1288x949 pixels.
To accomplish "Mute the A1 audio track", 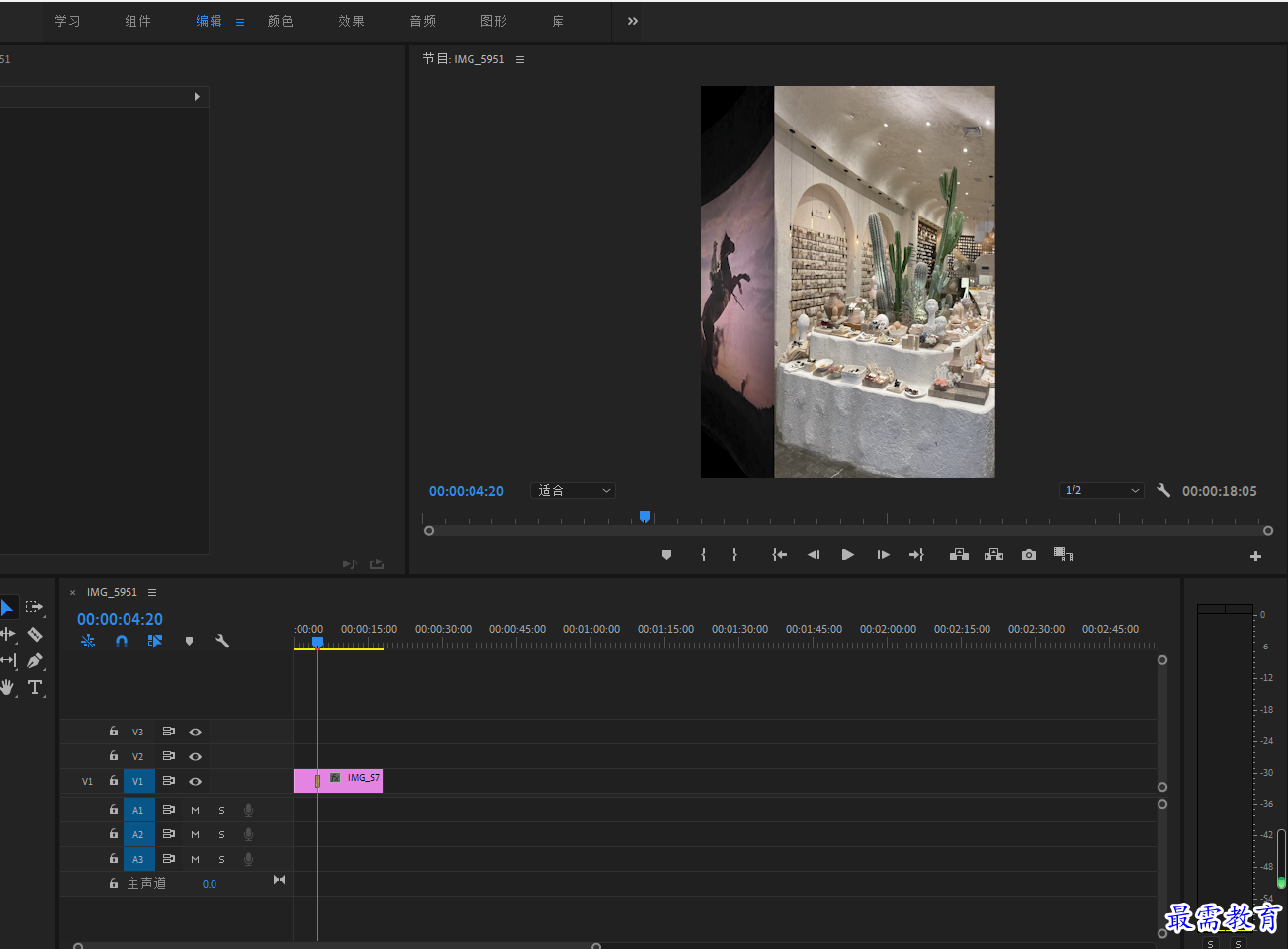I will [x=195, y=810].
